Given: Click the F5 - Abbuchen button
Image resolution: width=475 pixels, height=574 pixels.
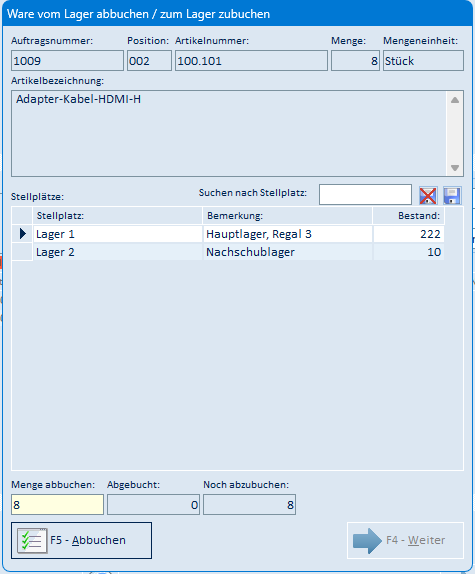Looking at the screenshot, I should [x=82, y=540].
